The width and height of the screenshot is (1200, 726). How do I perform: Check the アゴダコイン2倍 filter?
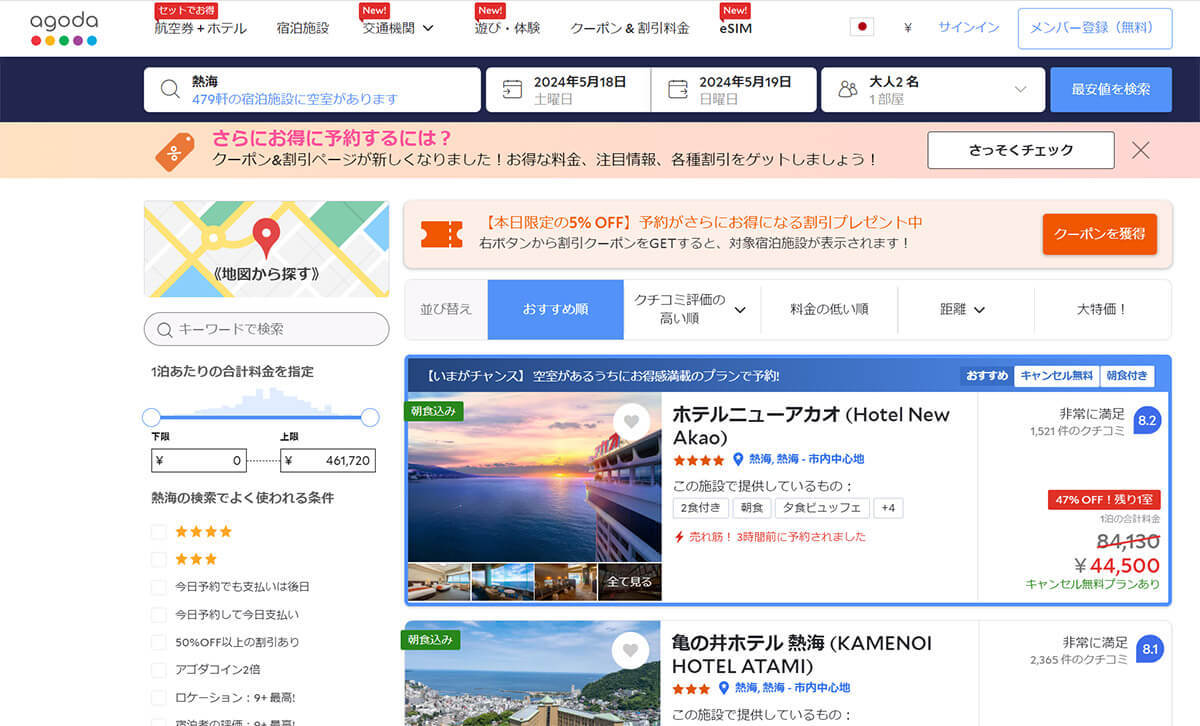(158, 669)
